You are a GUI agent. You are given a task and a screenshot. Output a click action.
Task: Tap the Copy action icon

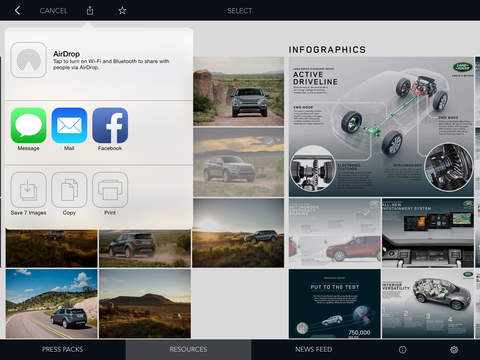(69, 190)
